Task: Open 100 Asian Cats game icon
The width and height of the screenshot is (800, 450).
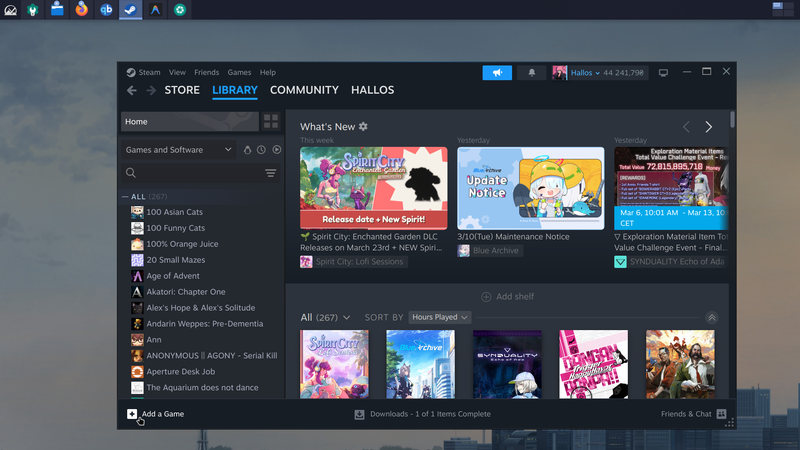Action: [137, 212]
